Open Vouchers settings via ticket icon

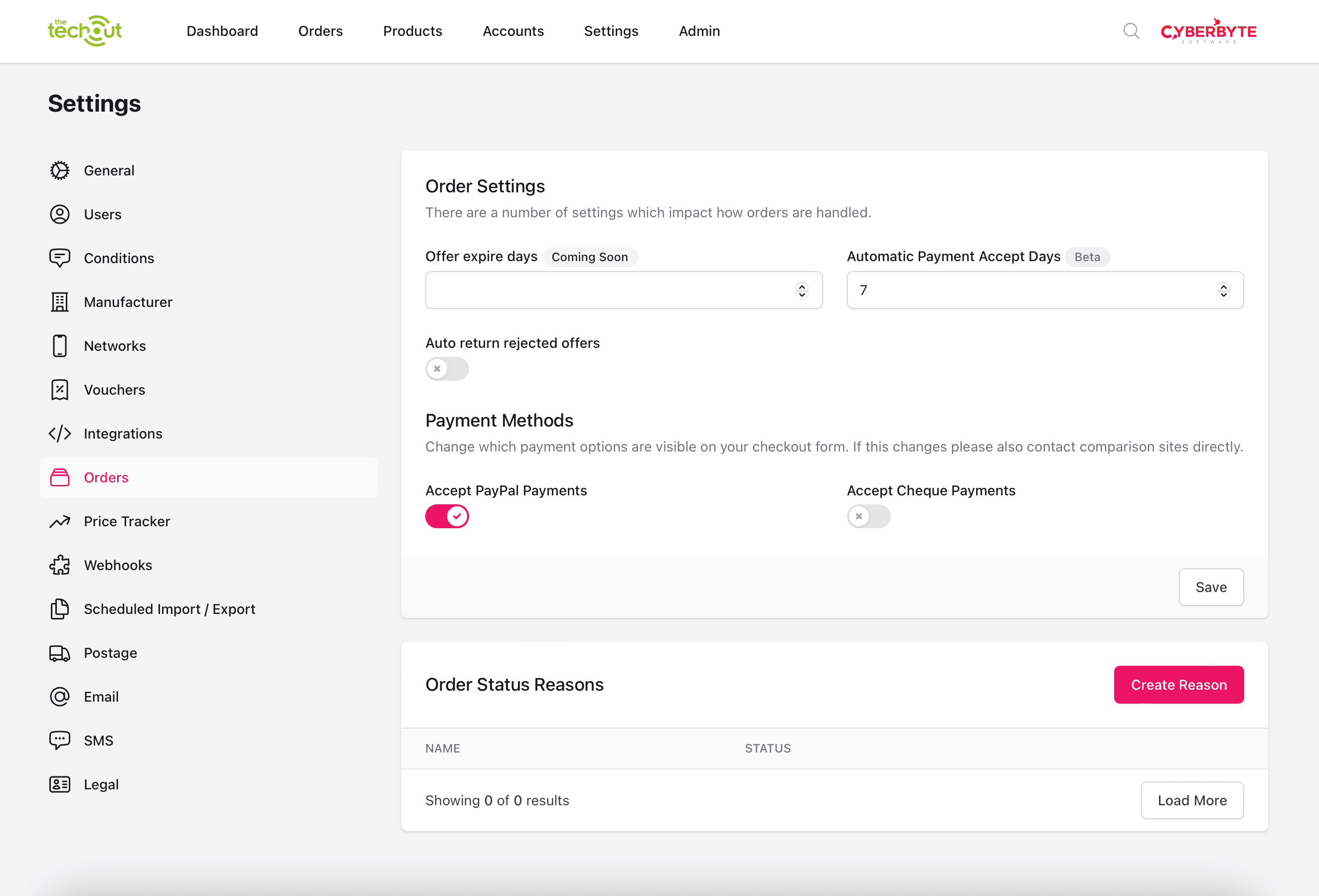point(60,389)
